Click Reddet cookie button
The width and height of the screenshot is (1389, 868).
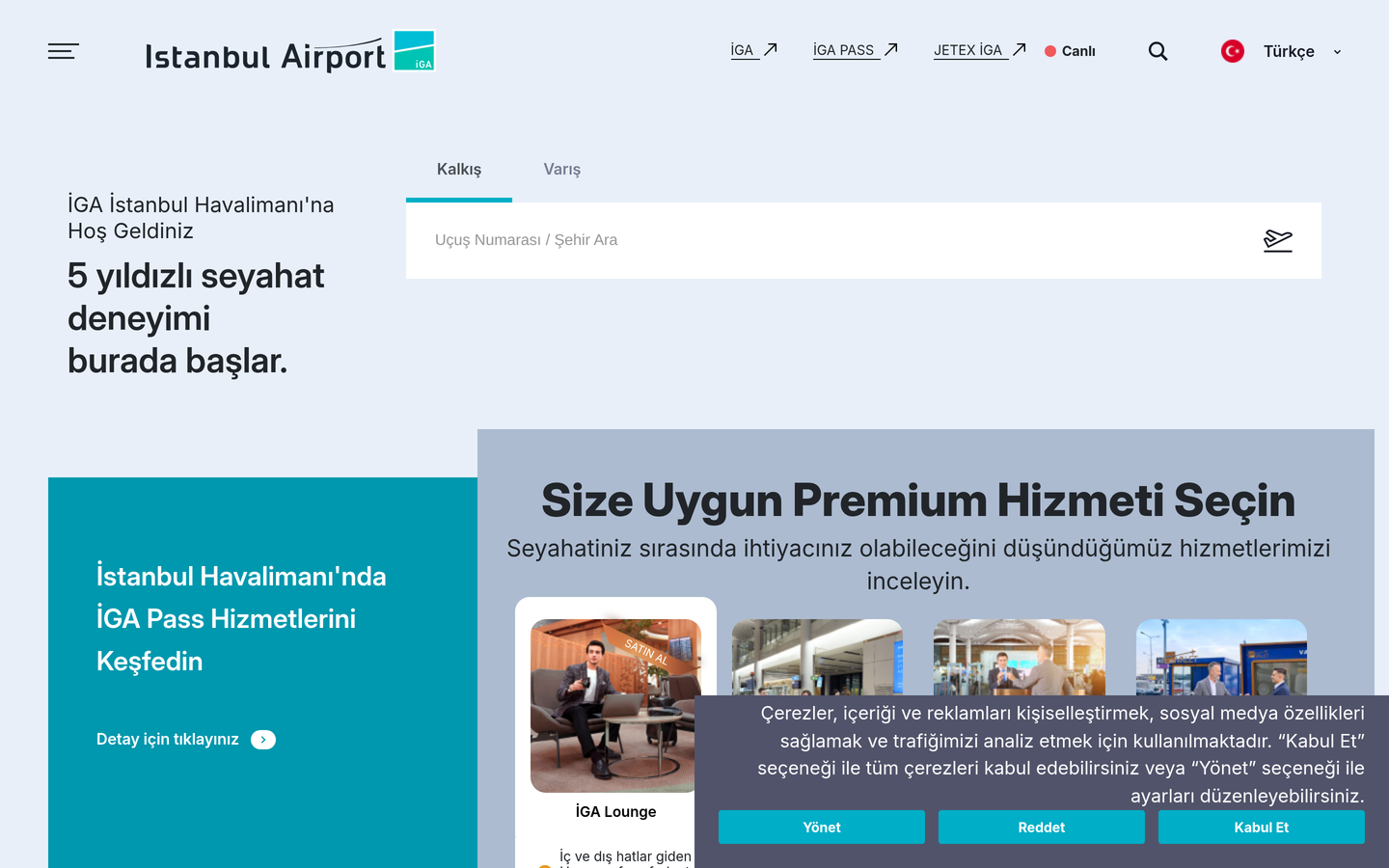tap(1042, 827)
